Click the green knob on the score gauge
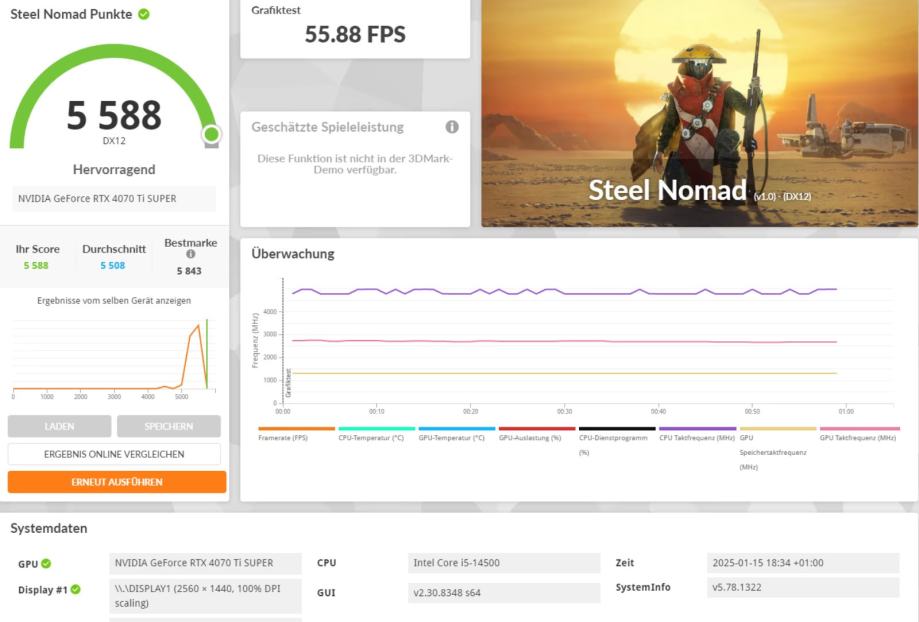Image resolution: width=919 pixels, height=622 pixels. tap(211, 134)
